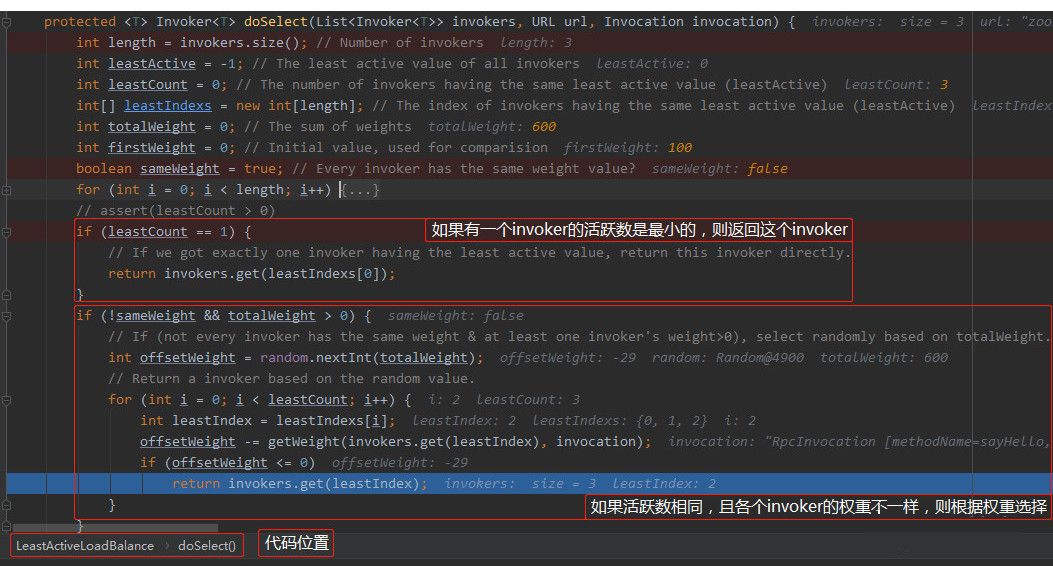Click 'length' in 'int length = invokers.size()'
This screenshot has height=566, width=1053.
132,42
